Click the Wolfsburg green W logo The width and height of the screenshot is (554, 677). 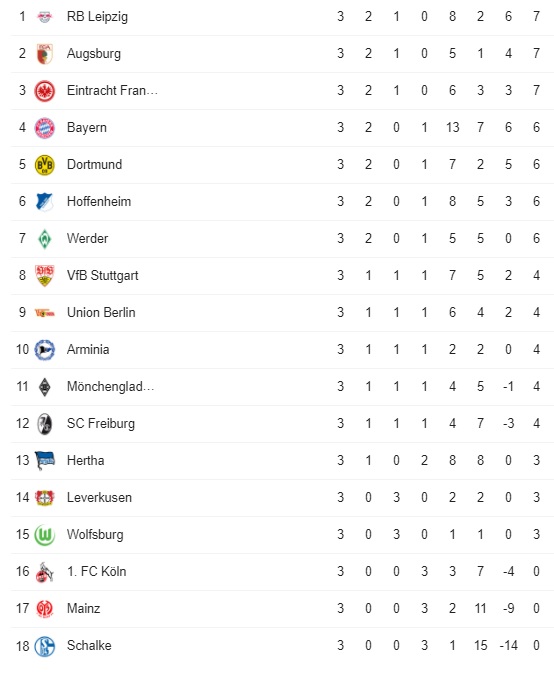(x=44, y=535)
